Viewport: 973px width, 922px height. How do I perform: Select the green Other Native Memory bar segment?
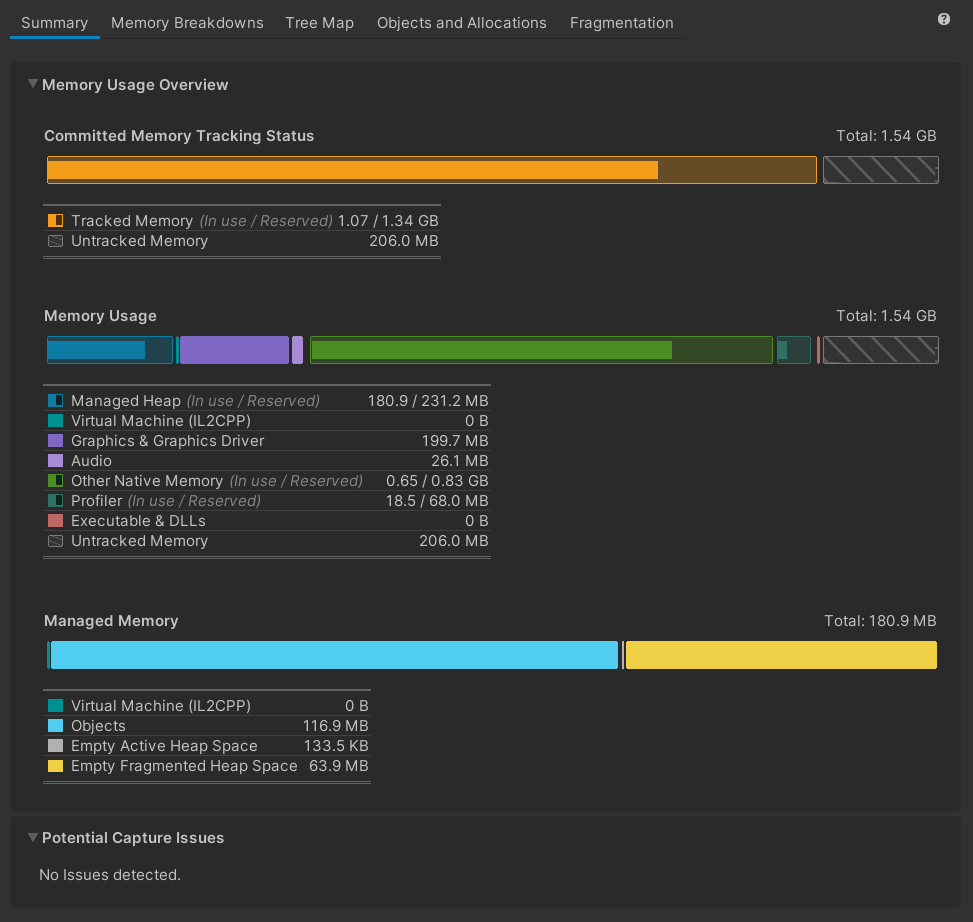point(490,350)
